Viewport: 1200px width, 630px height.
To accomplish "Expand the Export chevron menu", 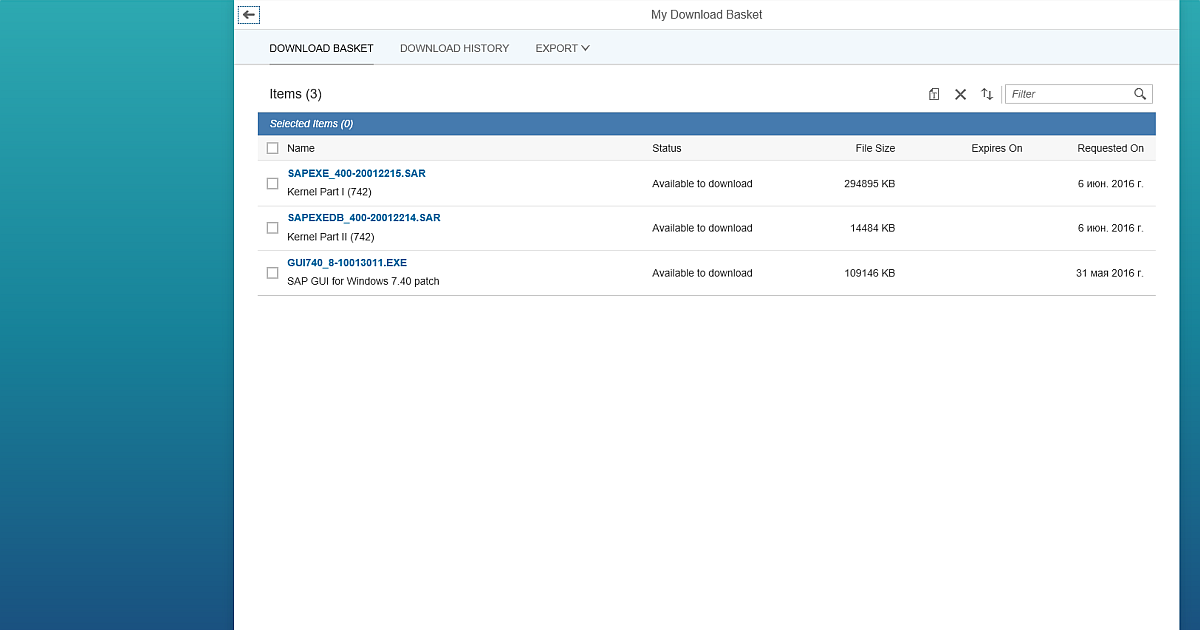I will [x=584, y=48].
